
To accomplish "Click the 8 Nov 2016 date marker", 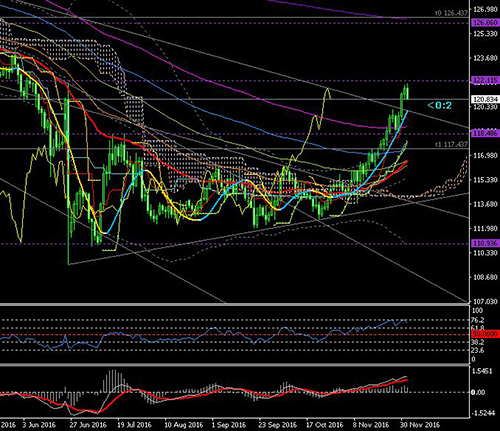I will click(x=371, y=425).
